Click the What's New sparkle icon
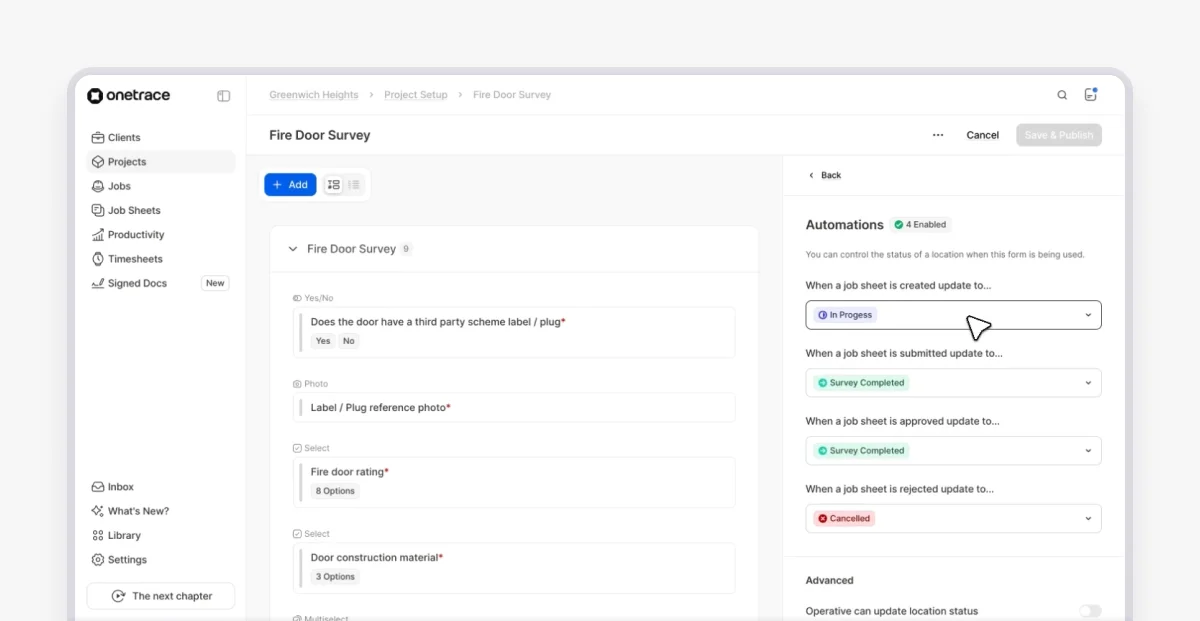The image size is (1200, 621). 98,511
